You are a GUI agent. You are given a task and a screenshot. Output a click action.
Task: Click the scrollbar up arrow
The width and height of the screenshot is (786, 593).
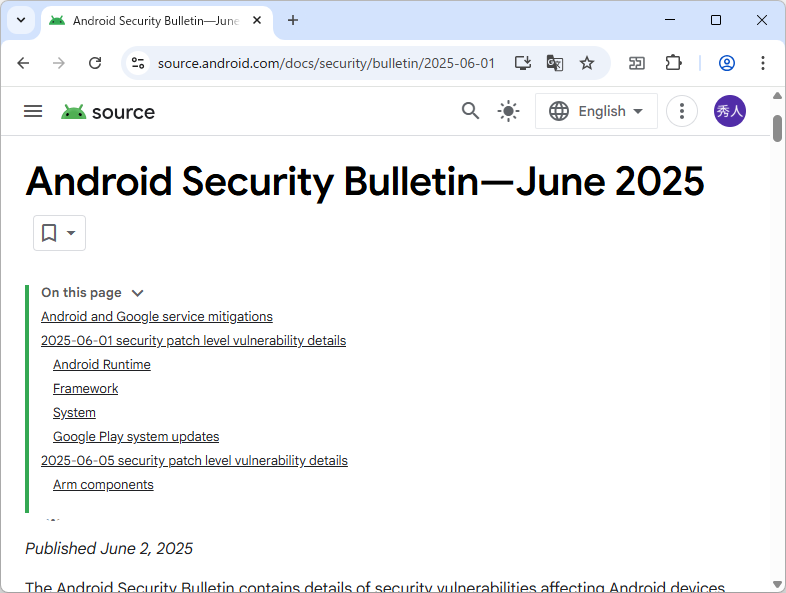(777, 95)
